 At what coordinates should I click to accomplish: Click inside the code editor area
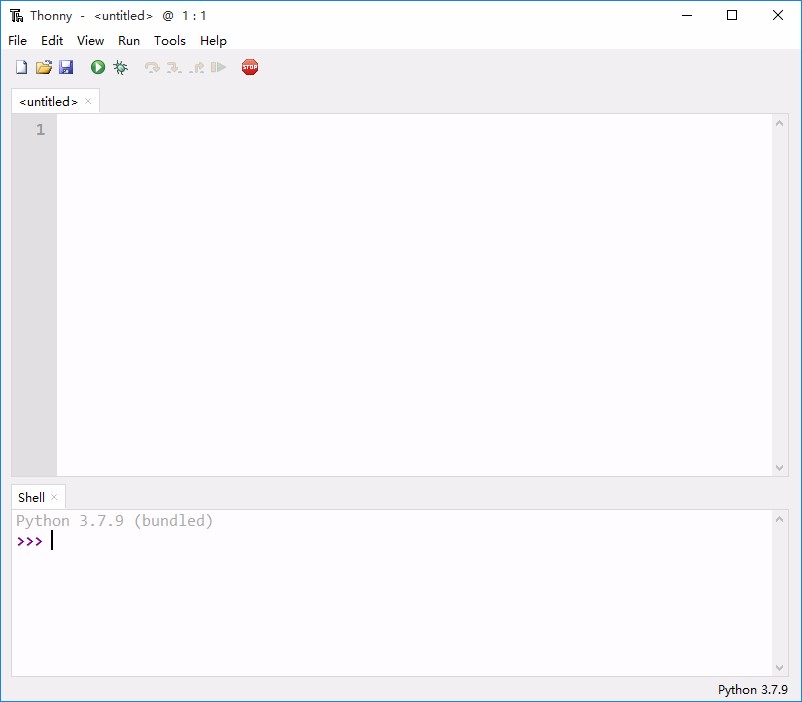pos(414,295)
